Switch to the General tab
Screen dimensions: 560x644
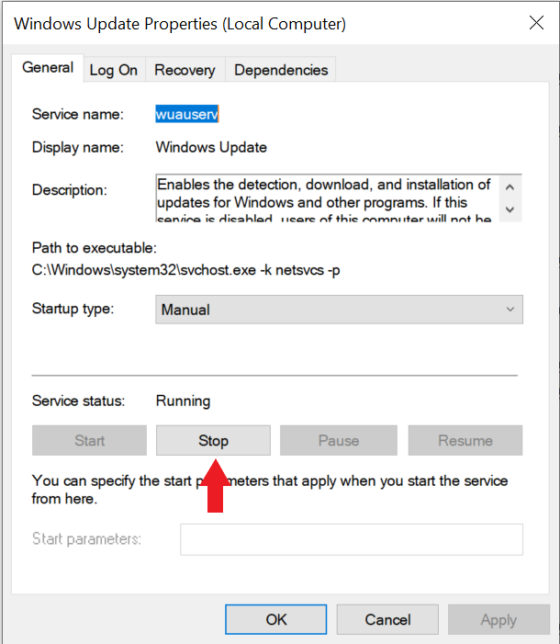[x=48, y=68]
